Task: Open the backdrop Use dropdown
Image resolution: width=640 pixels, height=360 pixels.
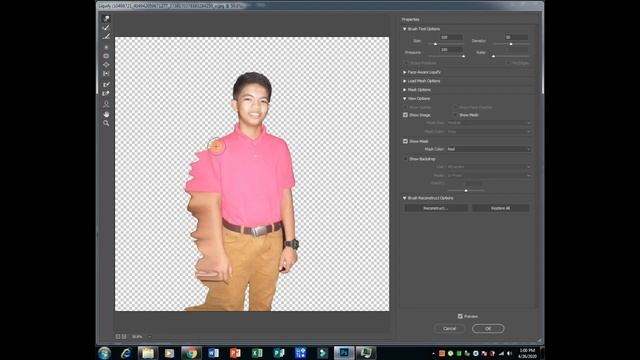Action: coord(489,167)
